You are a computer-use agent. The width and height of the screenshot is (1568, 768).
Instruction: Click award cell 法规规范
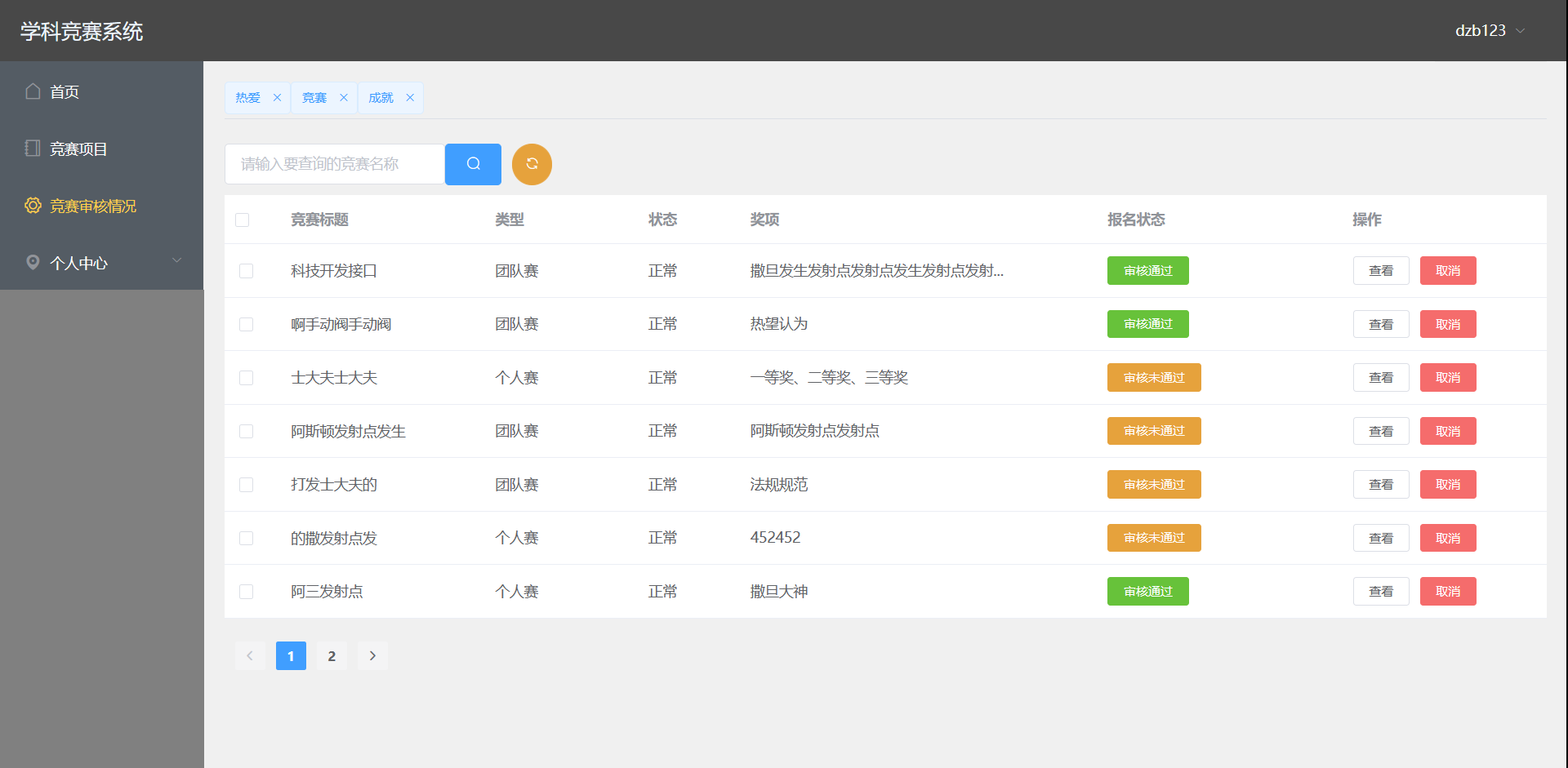779,485
